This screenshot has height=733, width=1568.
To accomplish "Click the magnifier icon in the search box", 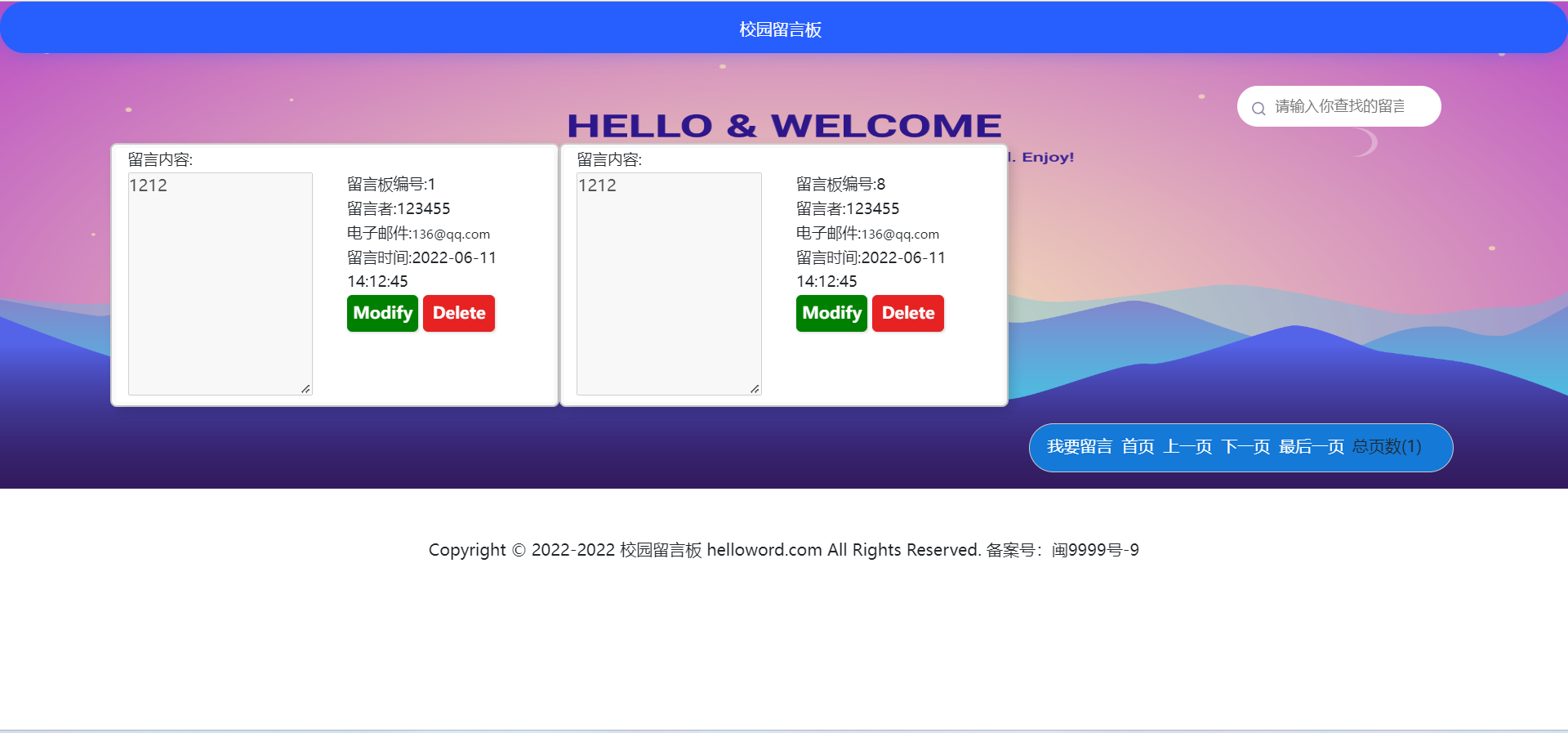I will pyautogui.click(x=1258, y=108).
